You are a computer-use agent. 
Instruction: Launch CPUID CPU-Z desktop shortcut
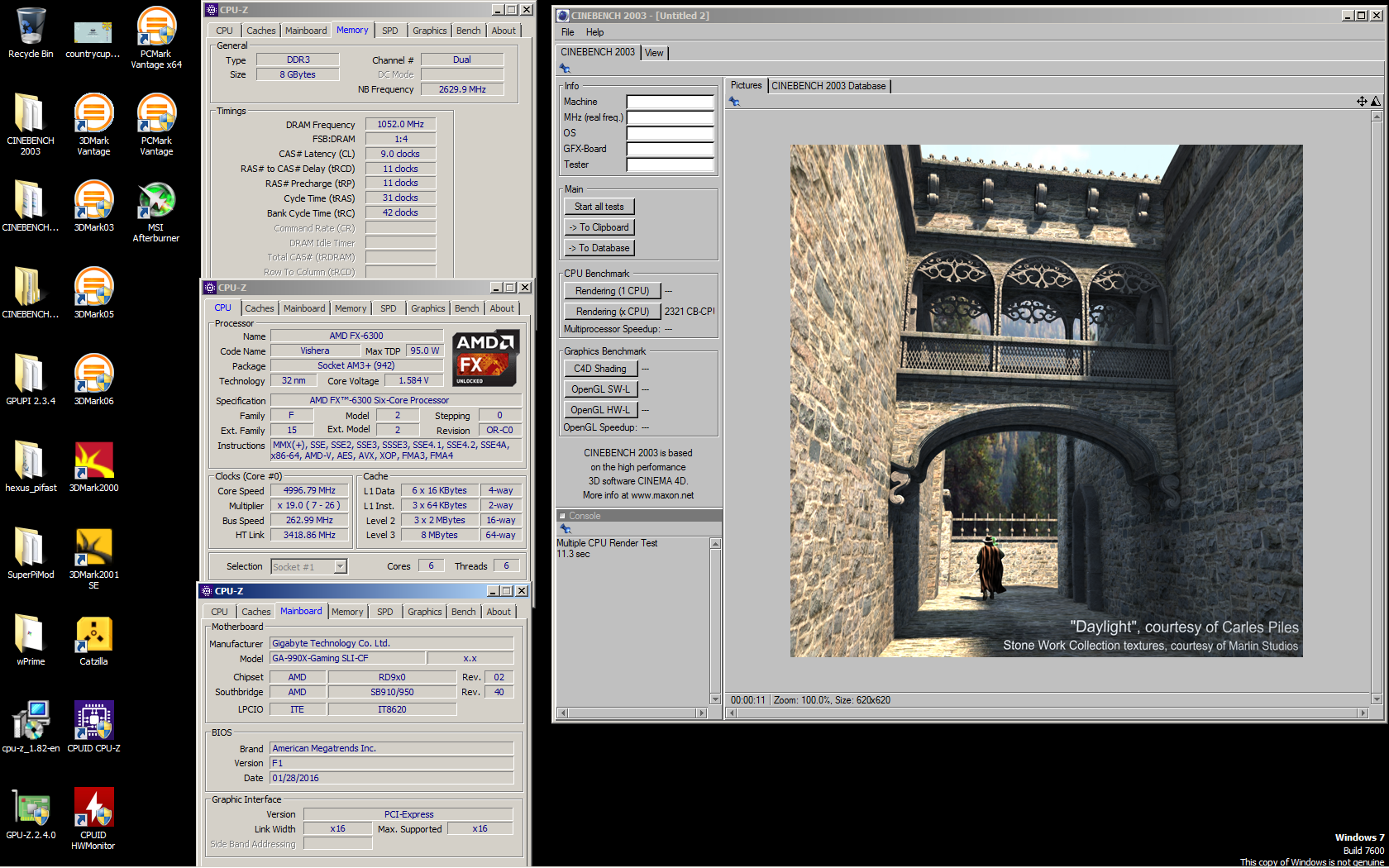(93, 727)
